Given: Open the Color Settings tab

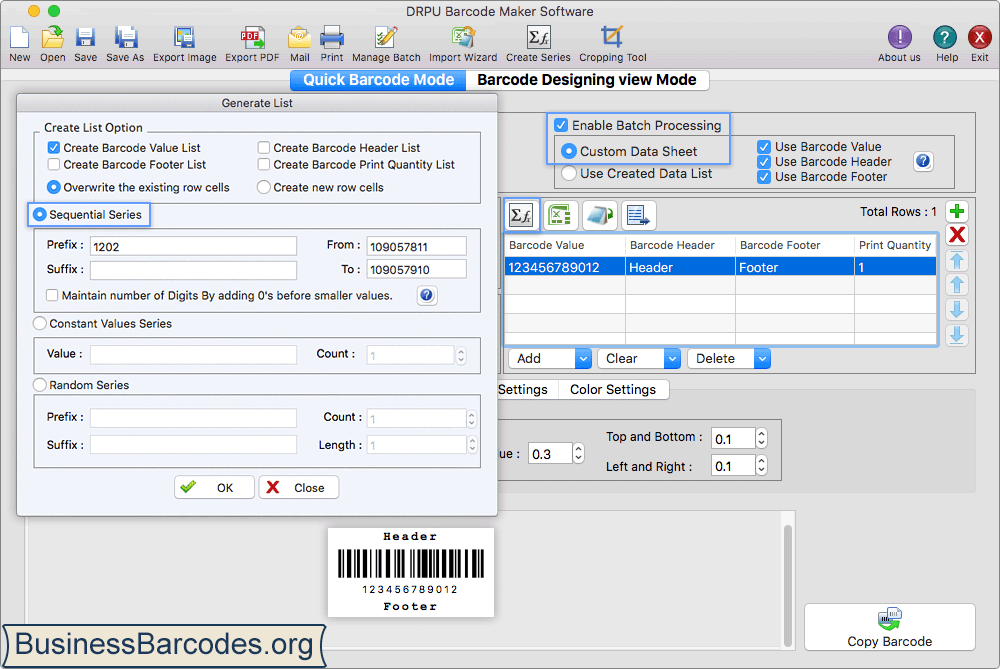Looking at the screenshot, I should click(612, 390).
